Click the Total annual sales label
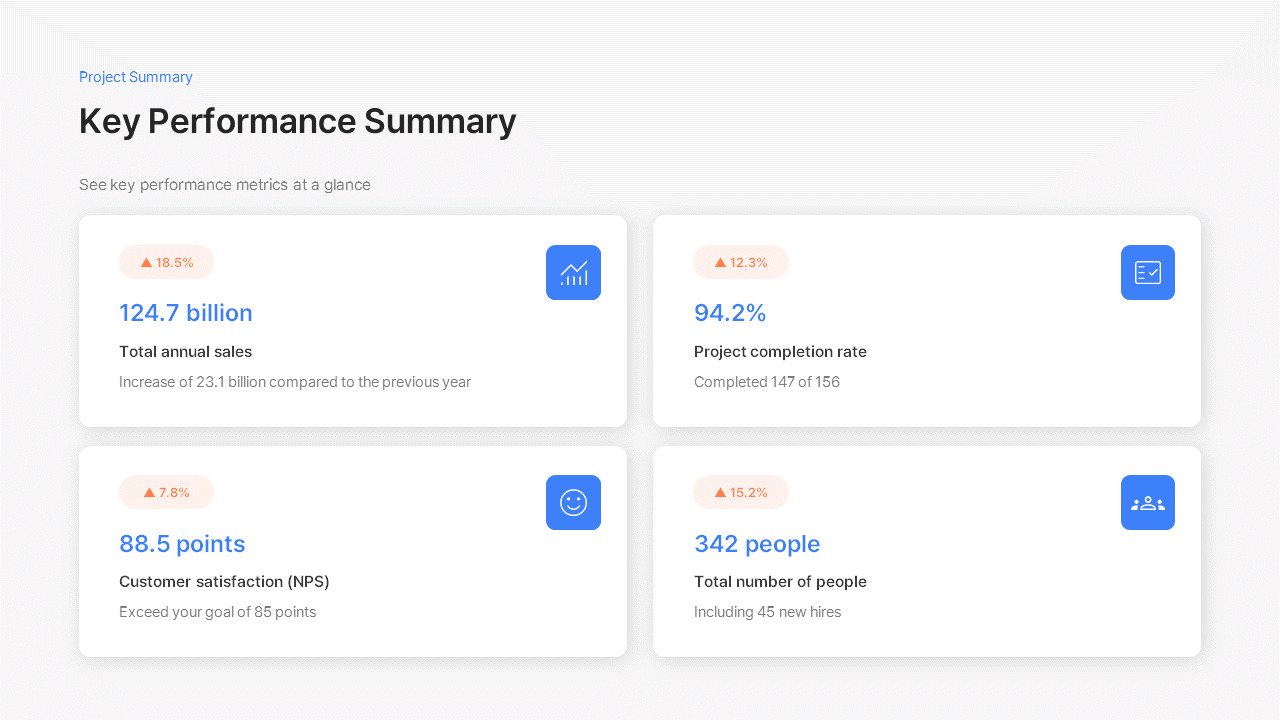 pos(186,352)
